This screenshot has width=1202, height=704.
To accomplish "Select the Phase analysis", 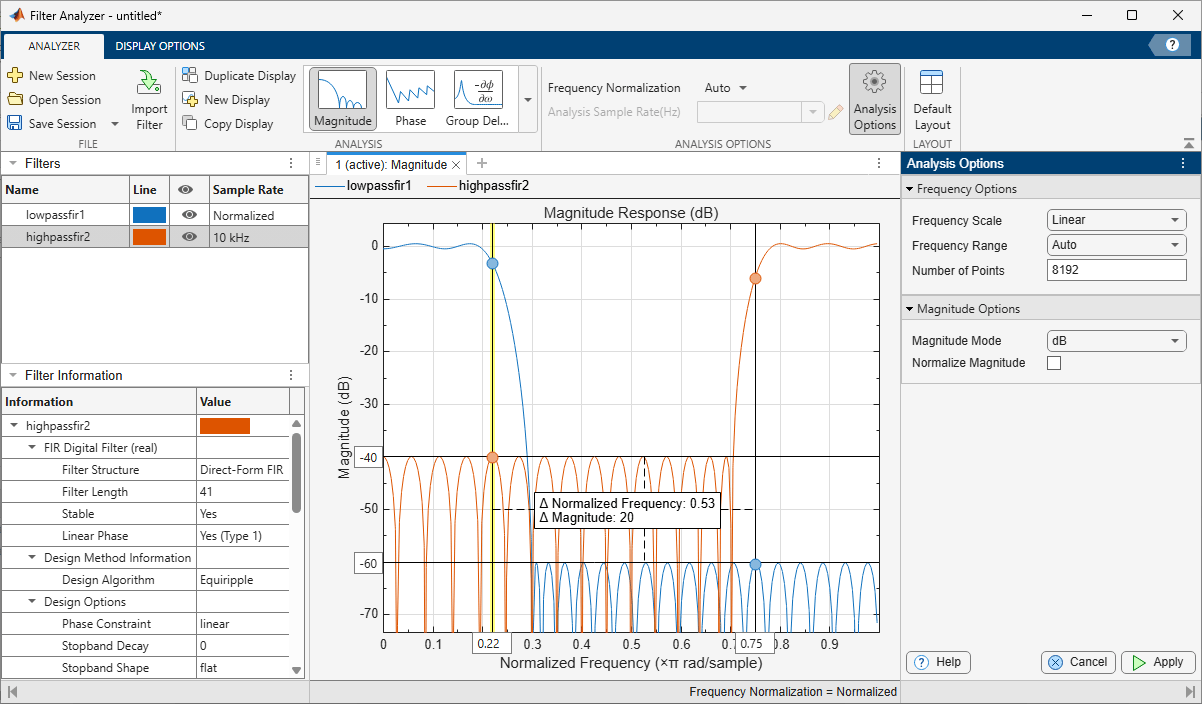I will click(410, 99).
